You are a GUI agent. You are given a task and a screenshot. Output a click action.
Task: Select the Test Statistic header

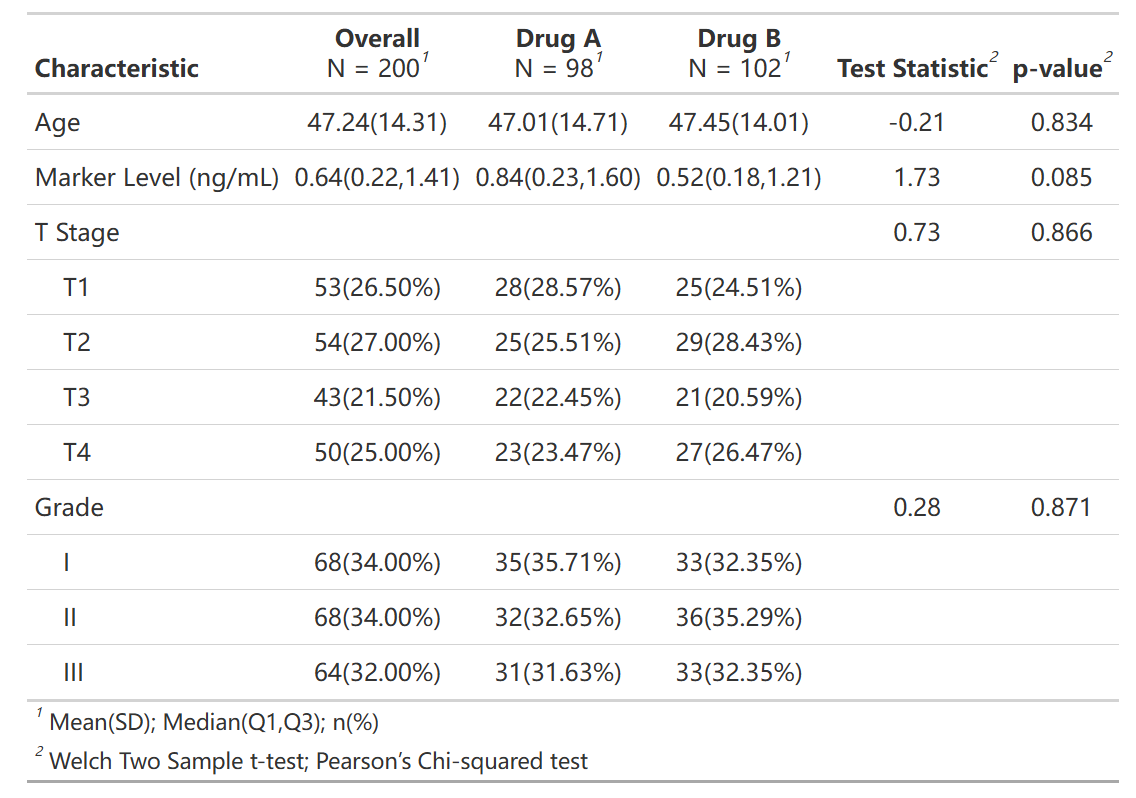917,67
